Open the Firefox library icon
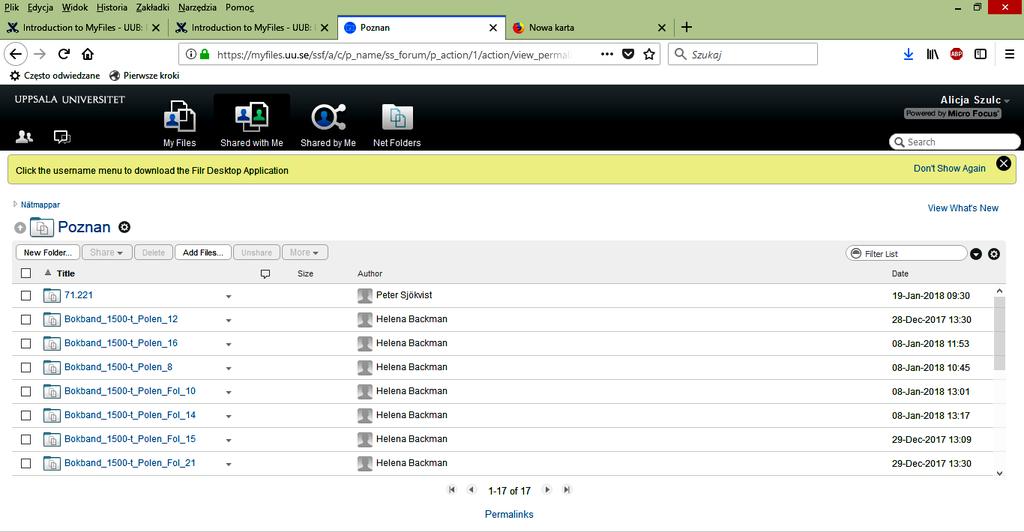Image resolution: width=1024 pixels, height=532 pixels. [932, 54]
